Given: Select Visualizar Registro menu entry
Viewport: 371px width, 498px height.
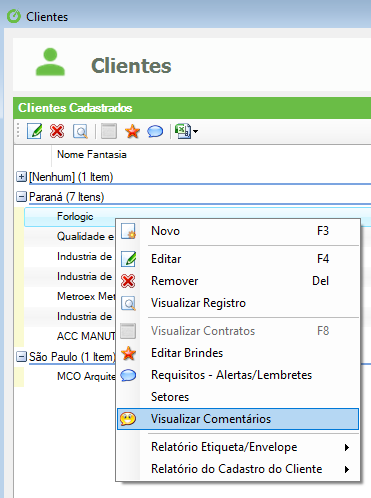Looking at the screenshot, I should coord(238,303).
